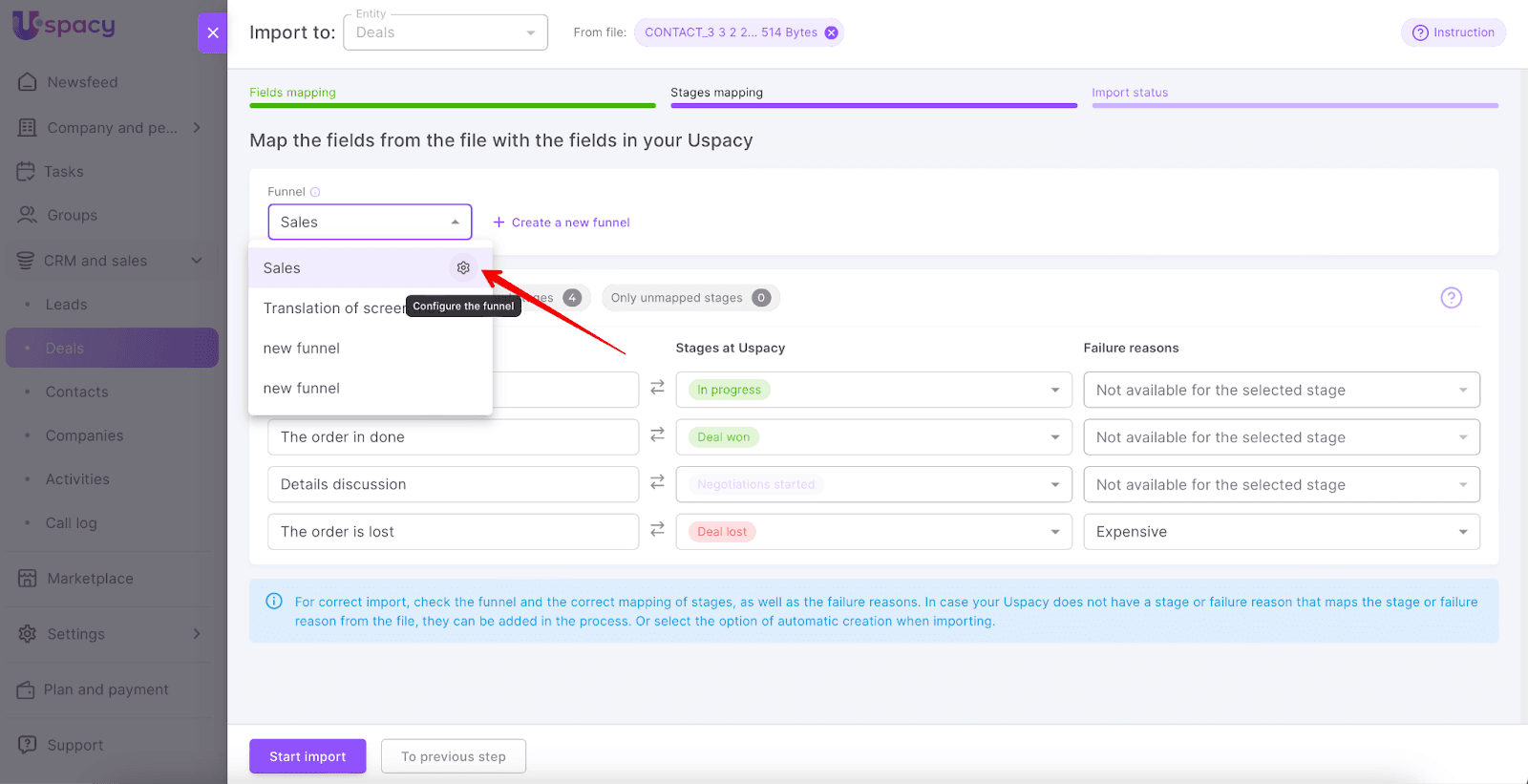This screenshot has height=784, width=1528.
Task: Click swap arrows beside Deal lost stage
Action: (657, 529)
